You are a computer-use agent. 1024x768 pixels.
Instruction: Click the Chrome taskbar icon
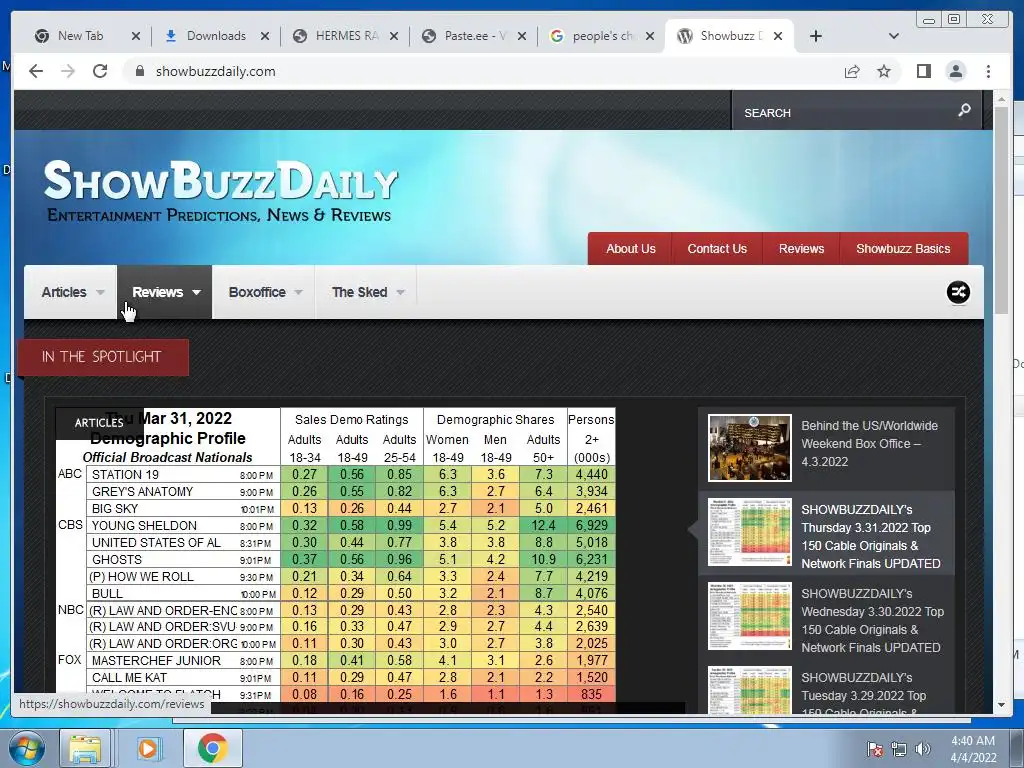coord(212,748)
